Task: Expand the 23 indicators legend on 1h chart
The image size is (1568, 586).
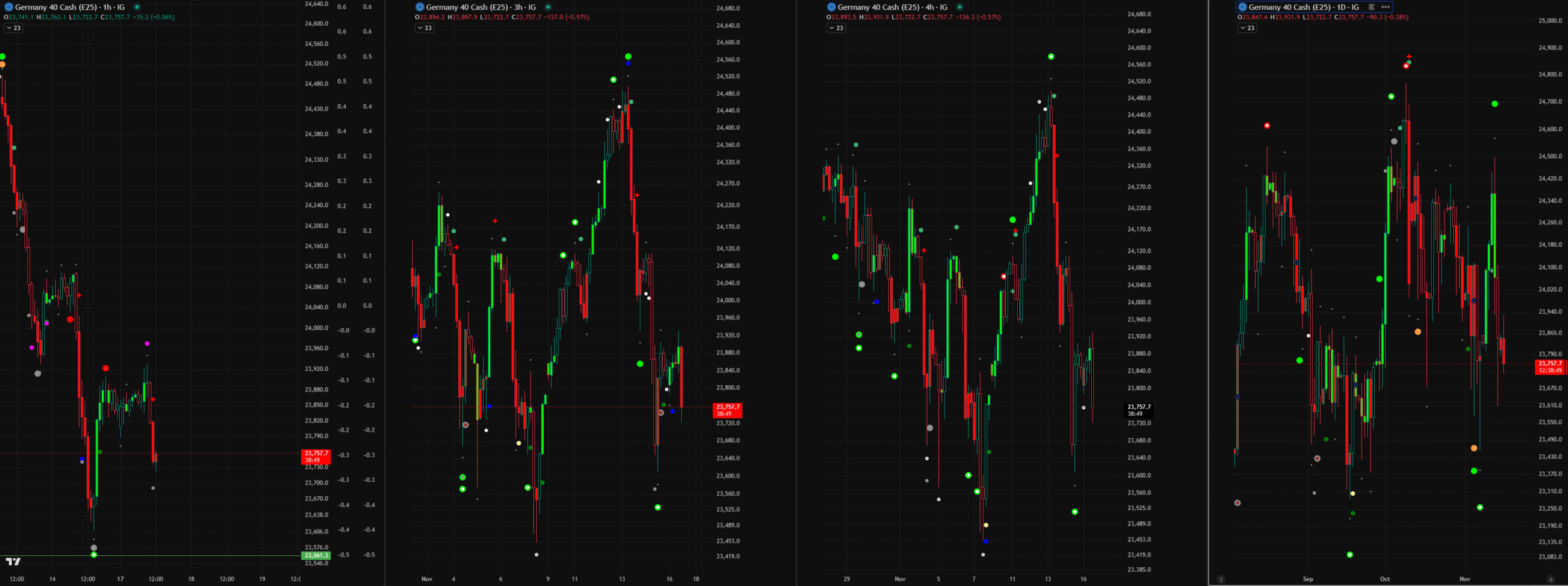Action: (13, 28)
